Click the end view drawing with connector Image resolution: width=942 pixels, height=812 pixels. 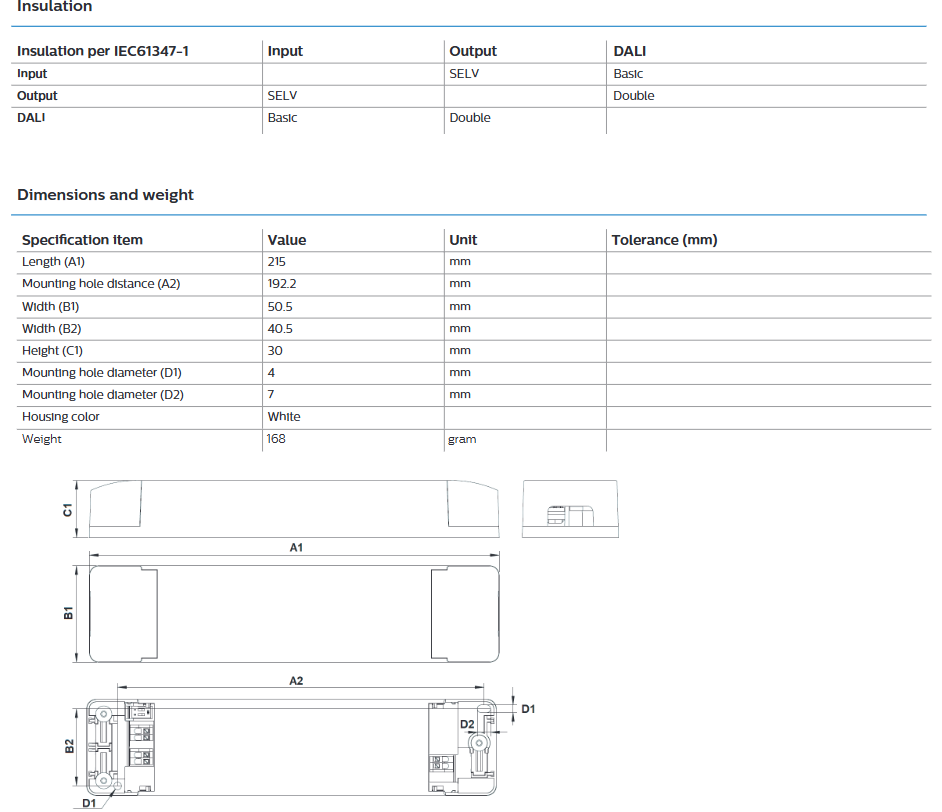coord(570,509)
